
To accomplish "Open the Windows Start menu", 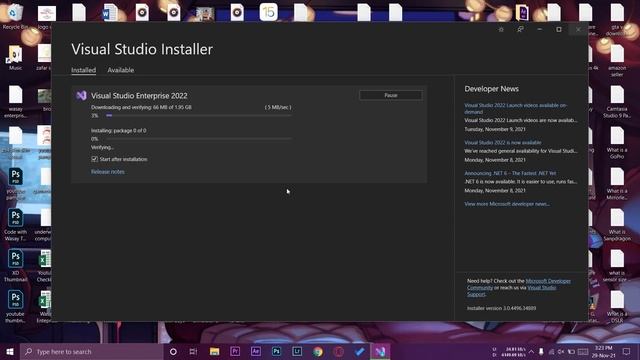I will (x=10, y=351).
